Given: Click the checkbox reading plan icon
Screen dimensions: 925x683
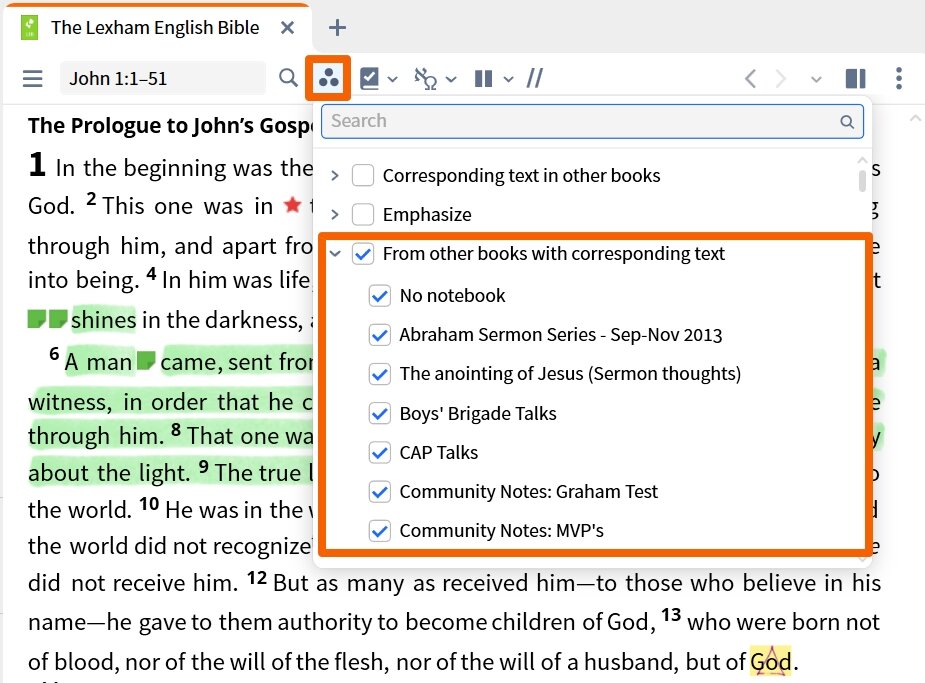Looking at the screenshot, I should pyautogui.click(x=369, y=78).
